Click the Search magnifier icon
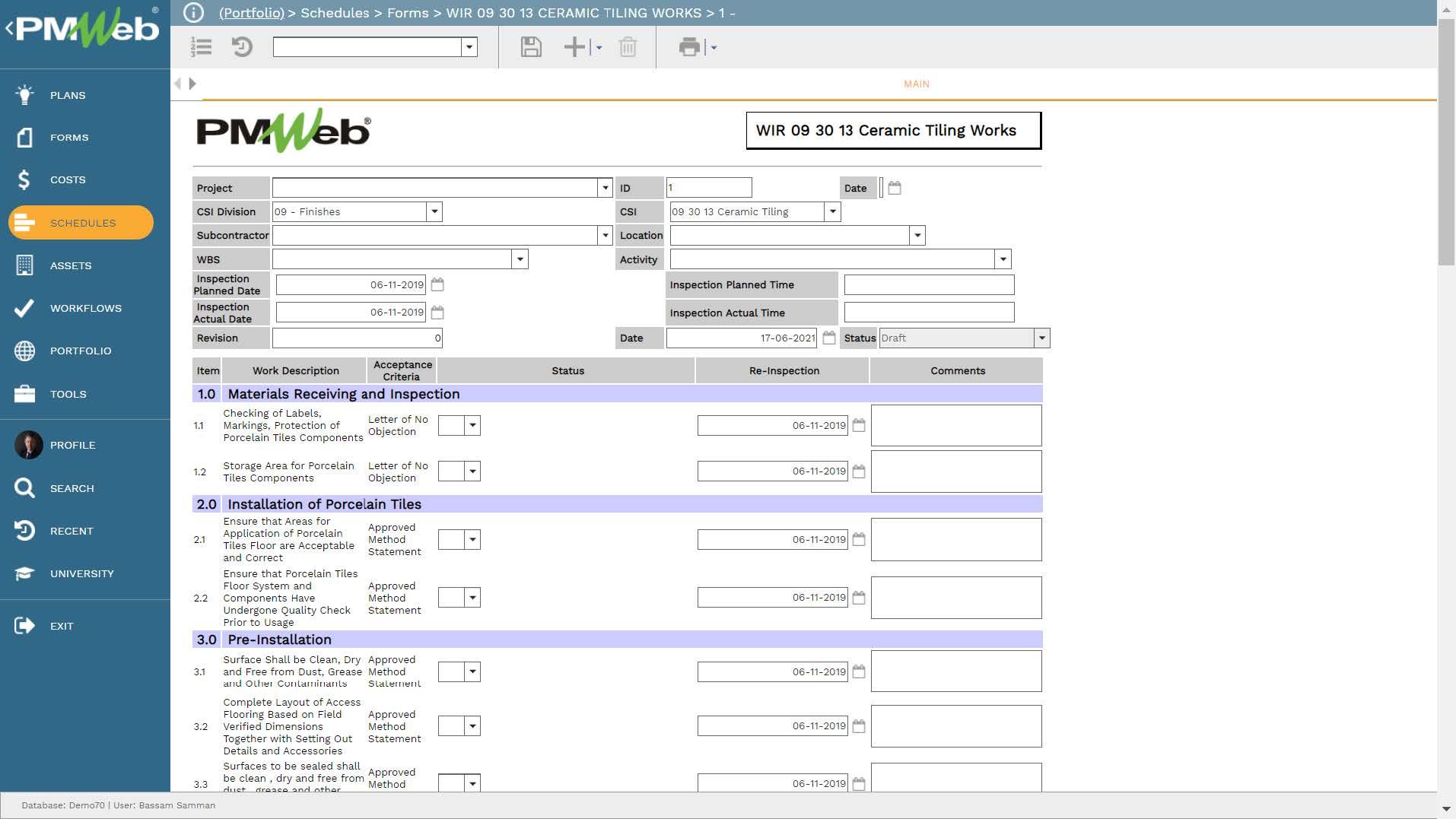Viewport: 1456px width, 819px height. (x=24, y=488)
